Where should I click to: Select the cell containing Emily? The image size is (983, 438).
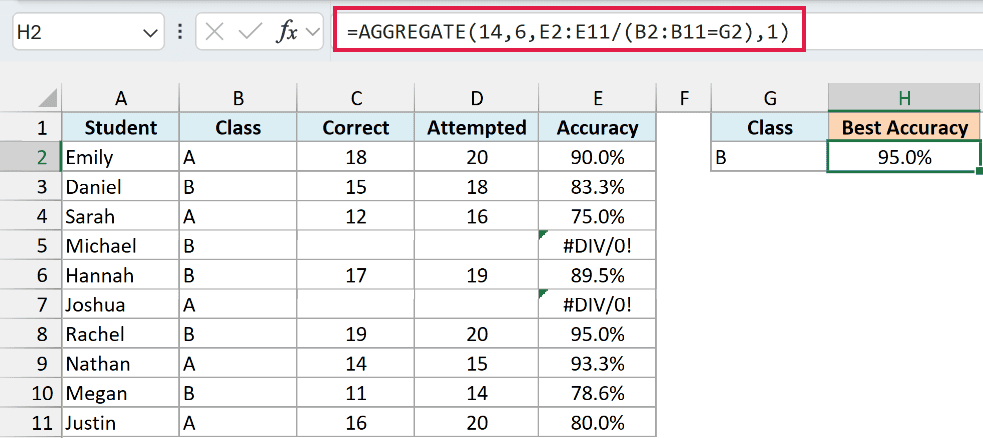(x=120, y=157)
